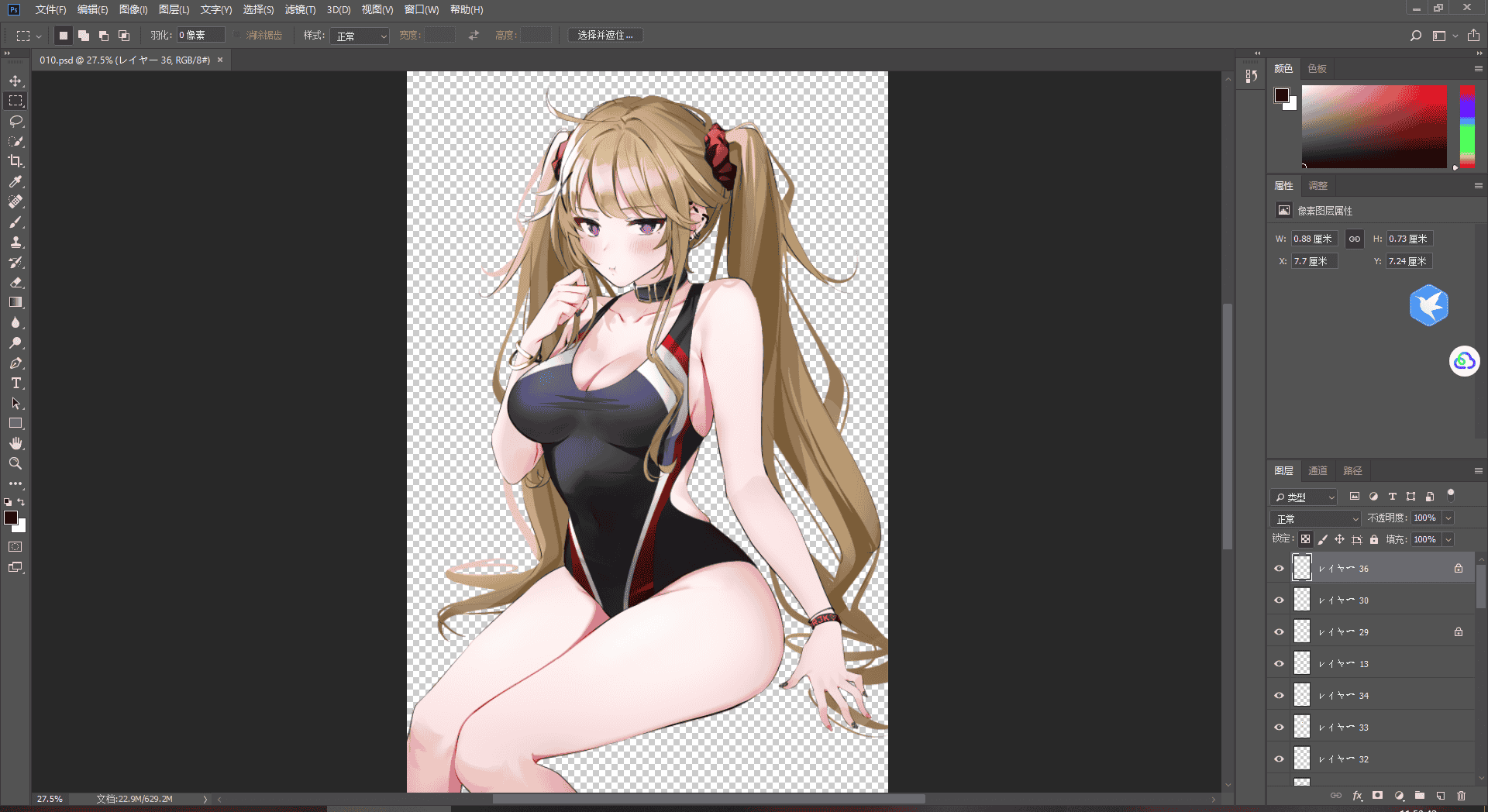Click the 选择并遮住 button
Viewport: 1488px width, 812px height.
coord(605,36)
